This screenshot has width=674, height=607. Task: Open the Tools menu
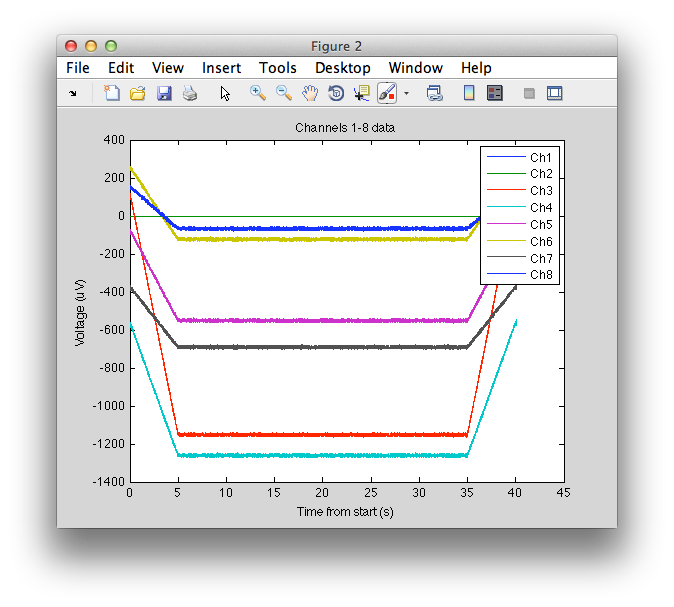(278, 68)
